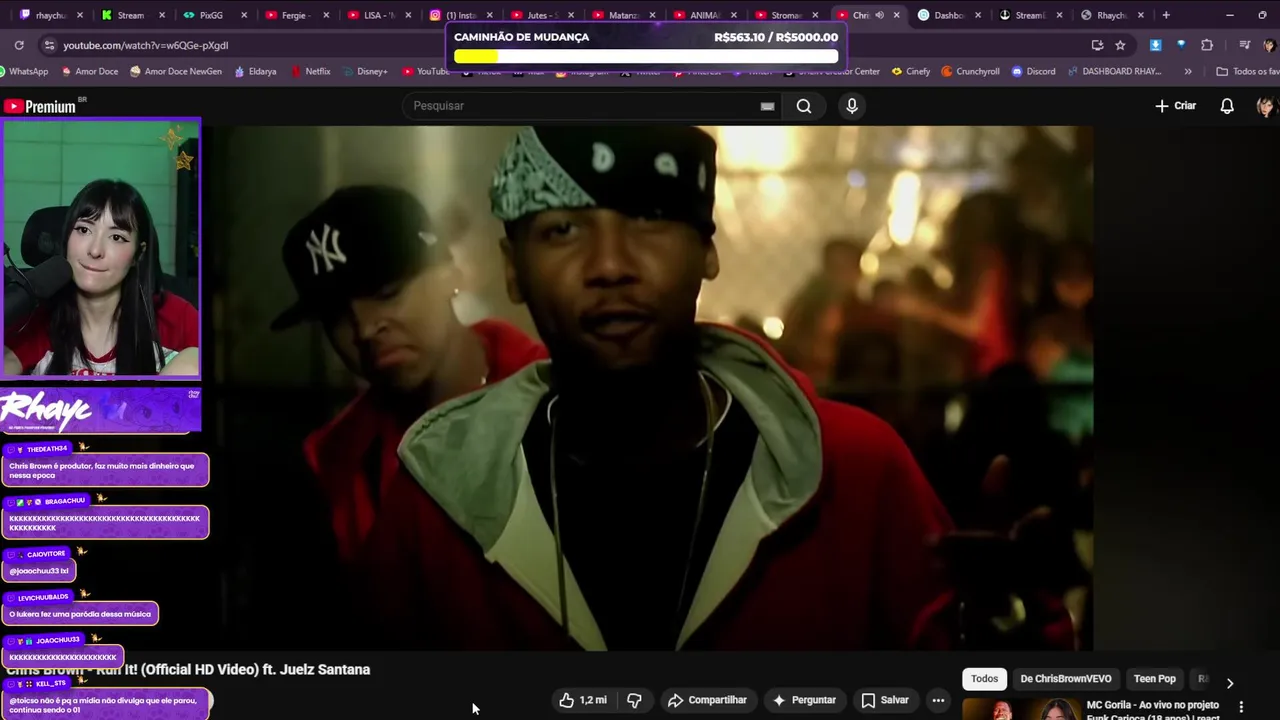
Task: Open options for MC Gorila suggested video
Action: pyautogui.click(x=1241, y=706)
